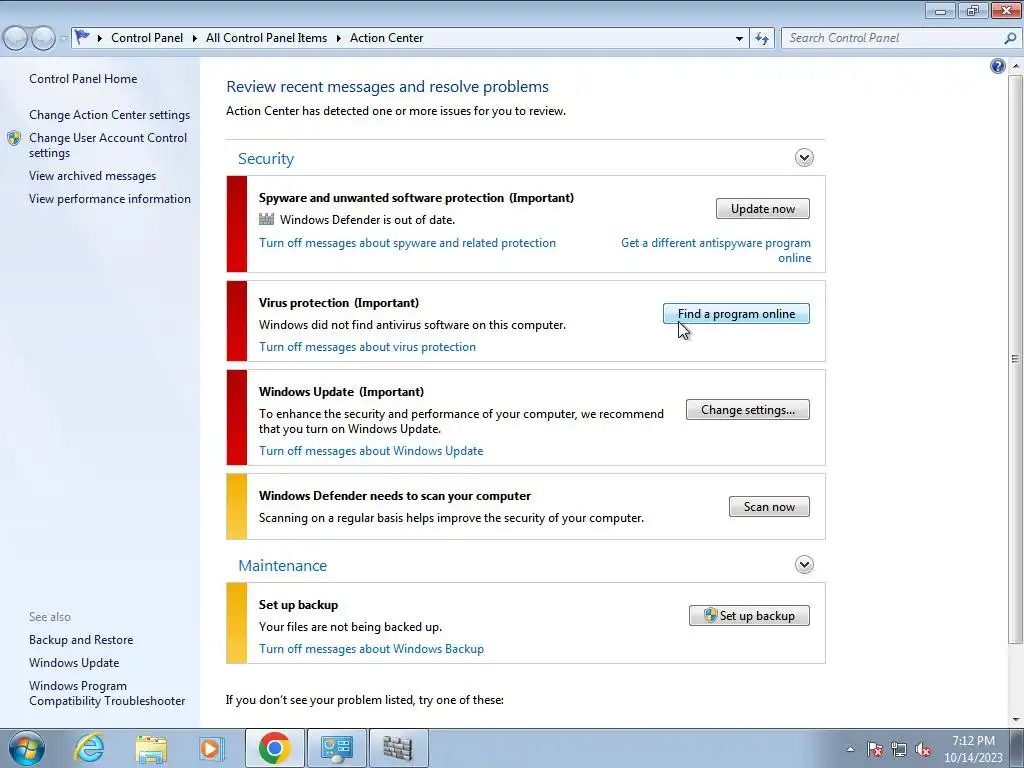Switch to Google Chrome in the taskbar

(x=274, y=748)
